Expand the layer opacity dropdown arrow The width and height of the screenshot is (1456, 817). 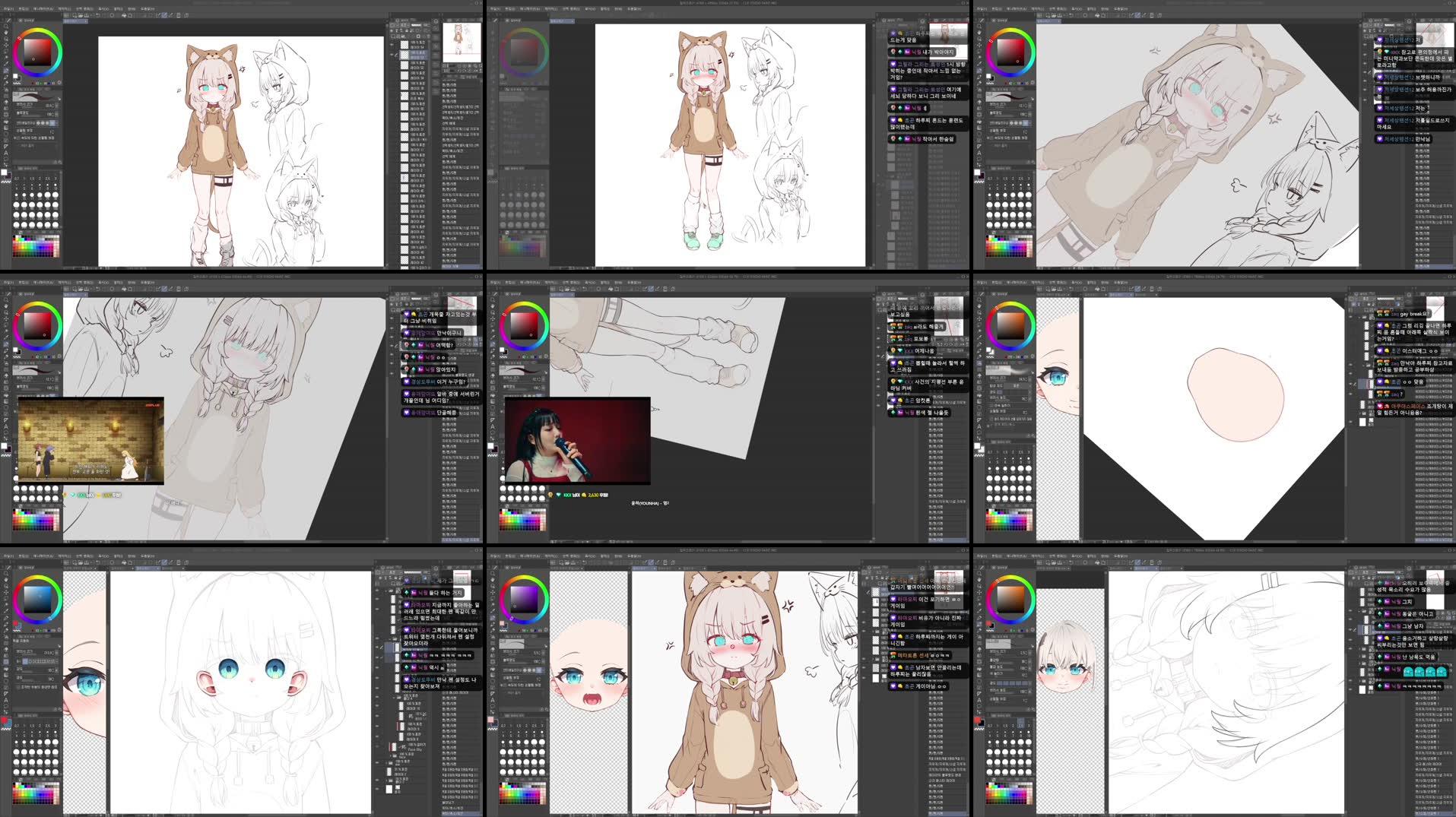coord(430,25)
